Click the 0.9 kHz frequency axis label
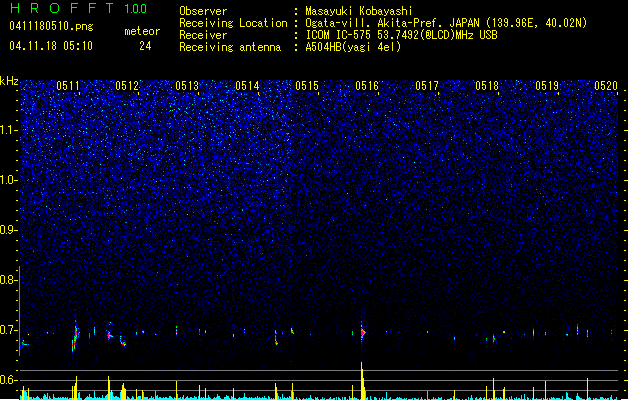 pyautogui.click(x=9, y=230)
